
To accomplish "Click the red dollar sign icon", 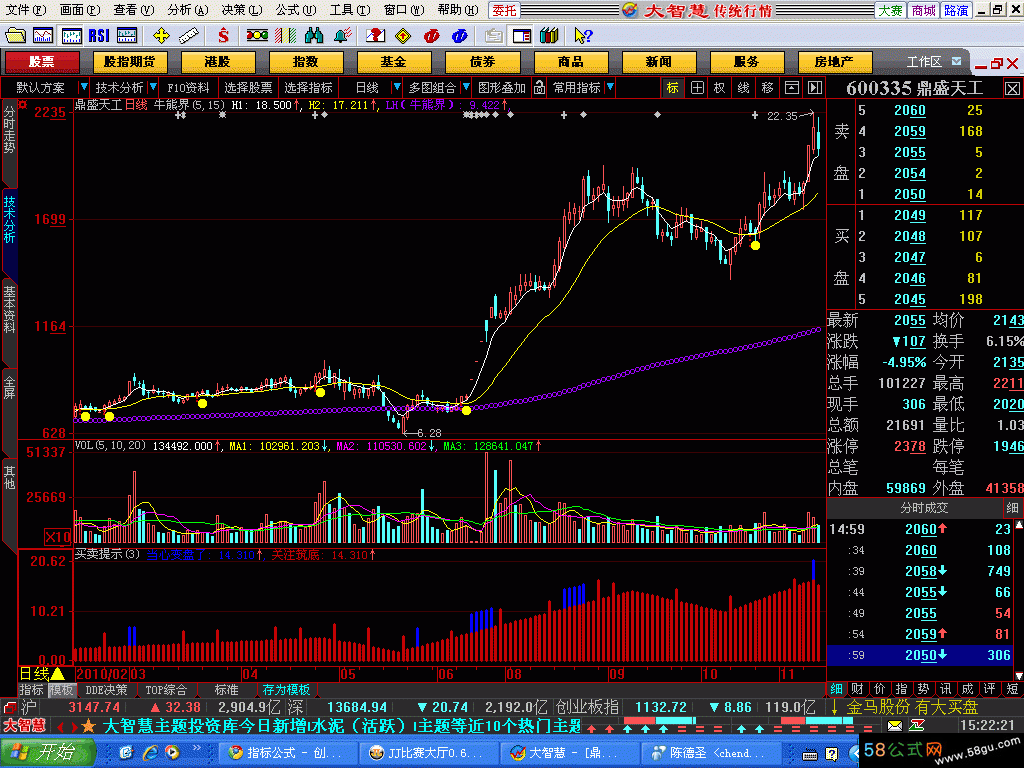I will [x=223, y=35].
